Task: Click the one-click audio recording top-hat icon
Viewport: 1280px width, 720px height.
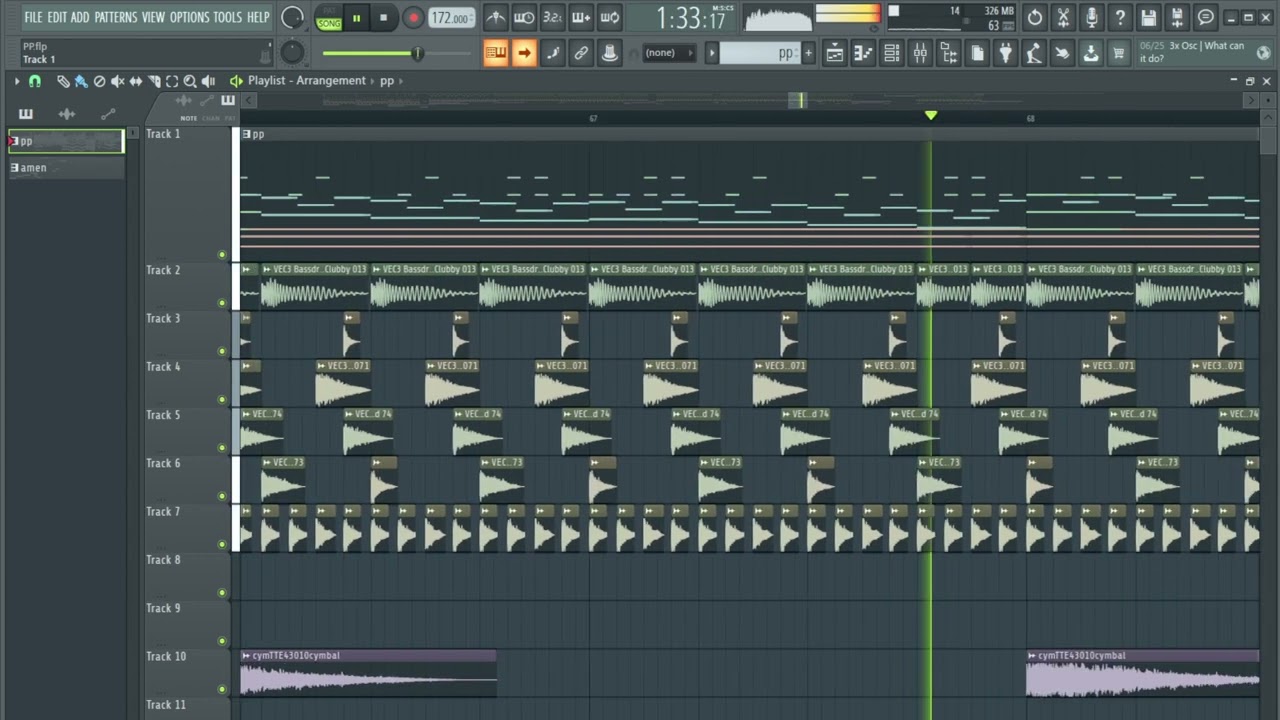Action: [x=609, y=53]
